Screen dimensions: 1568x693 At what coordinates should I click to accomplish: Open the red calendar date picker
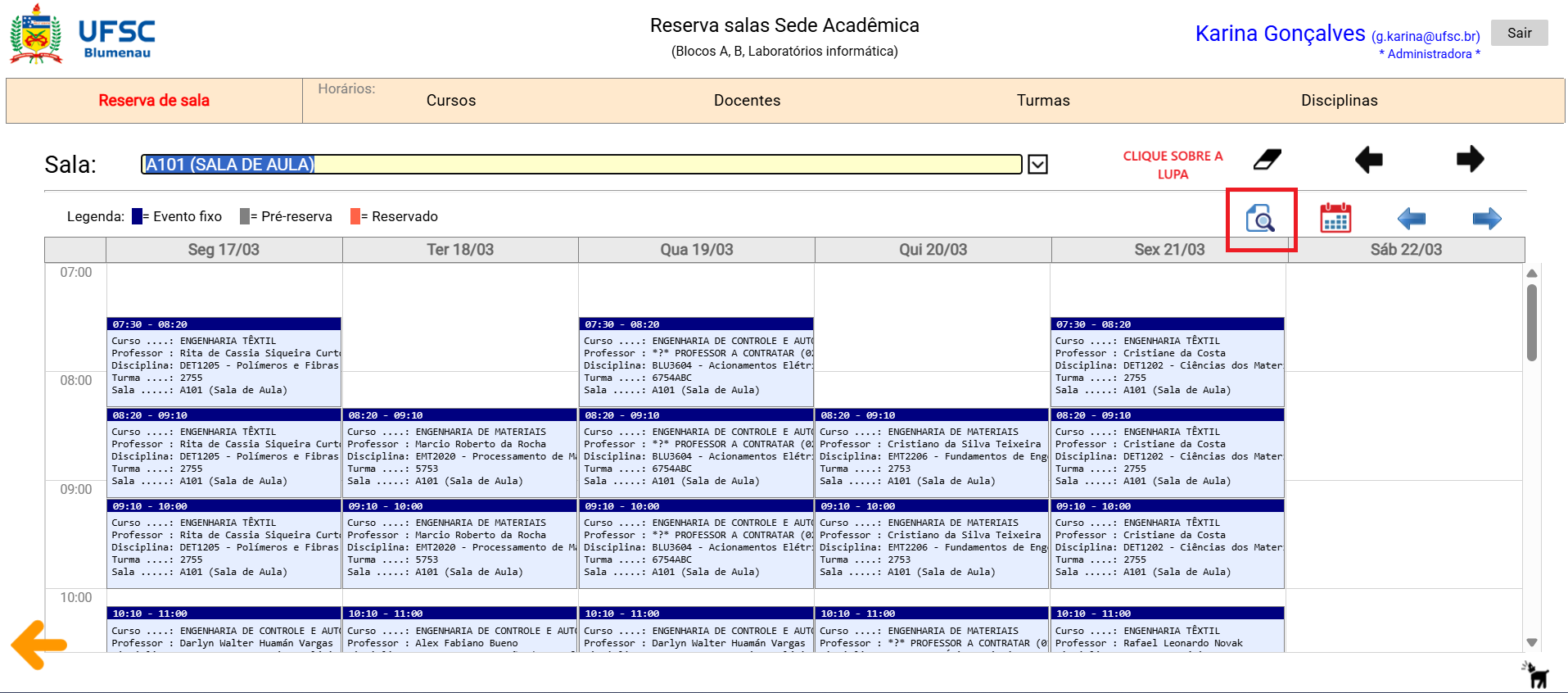[x=1335, y=219]
